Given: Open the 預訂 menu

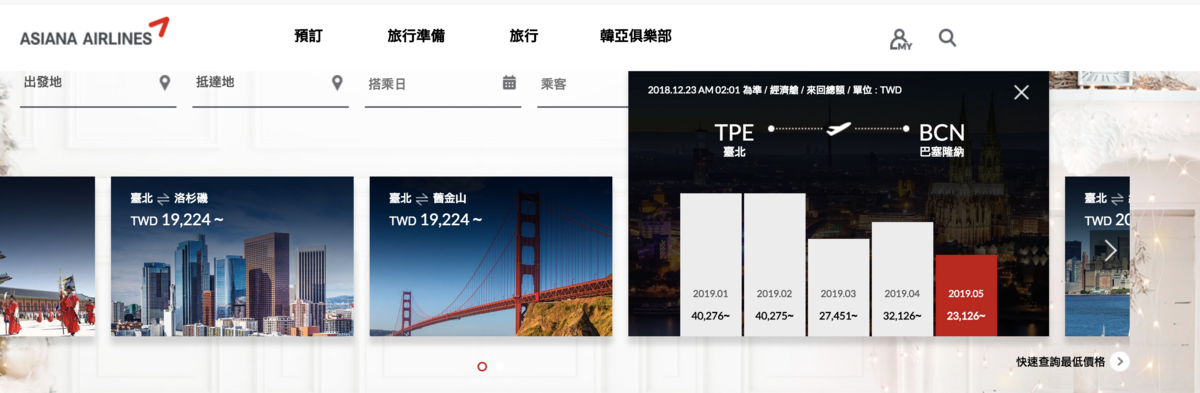Looking at the screenshot, I should (x=309, y=36).
